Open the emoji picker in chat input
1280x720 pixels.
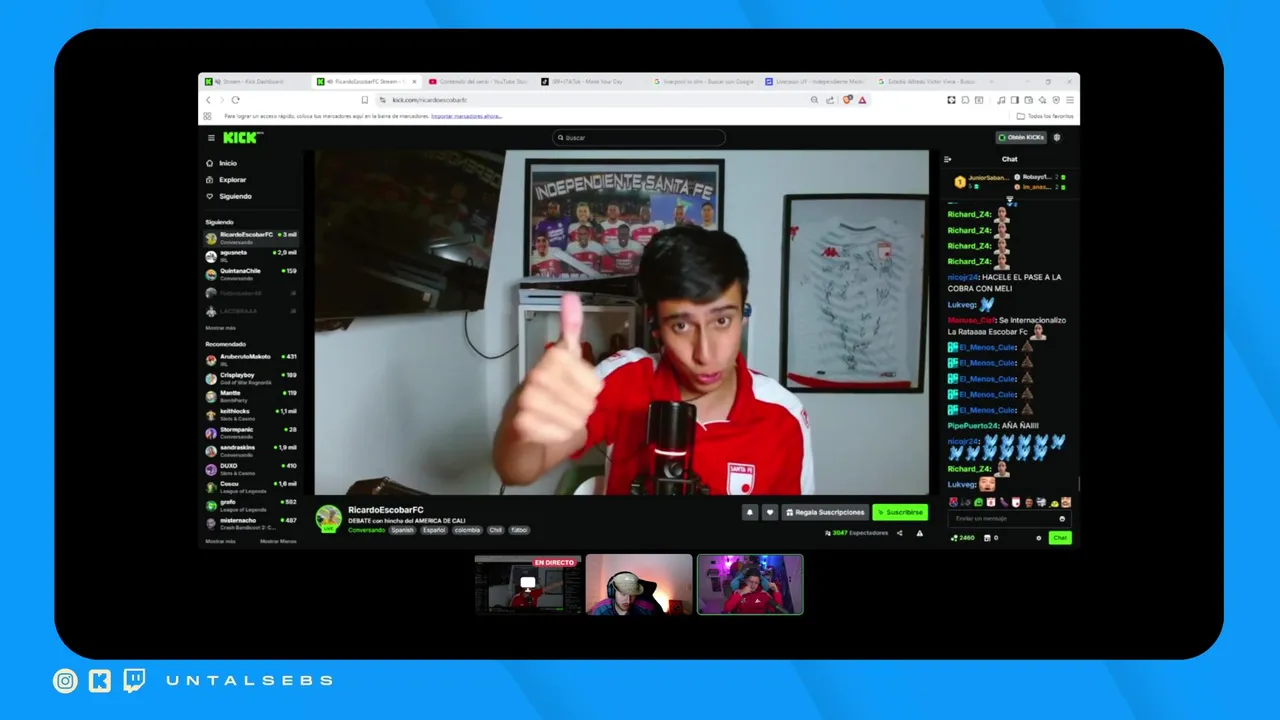(x=1062, y=519)
